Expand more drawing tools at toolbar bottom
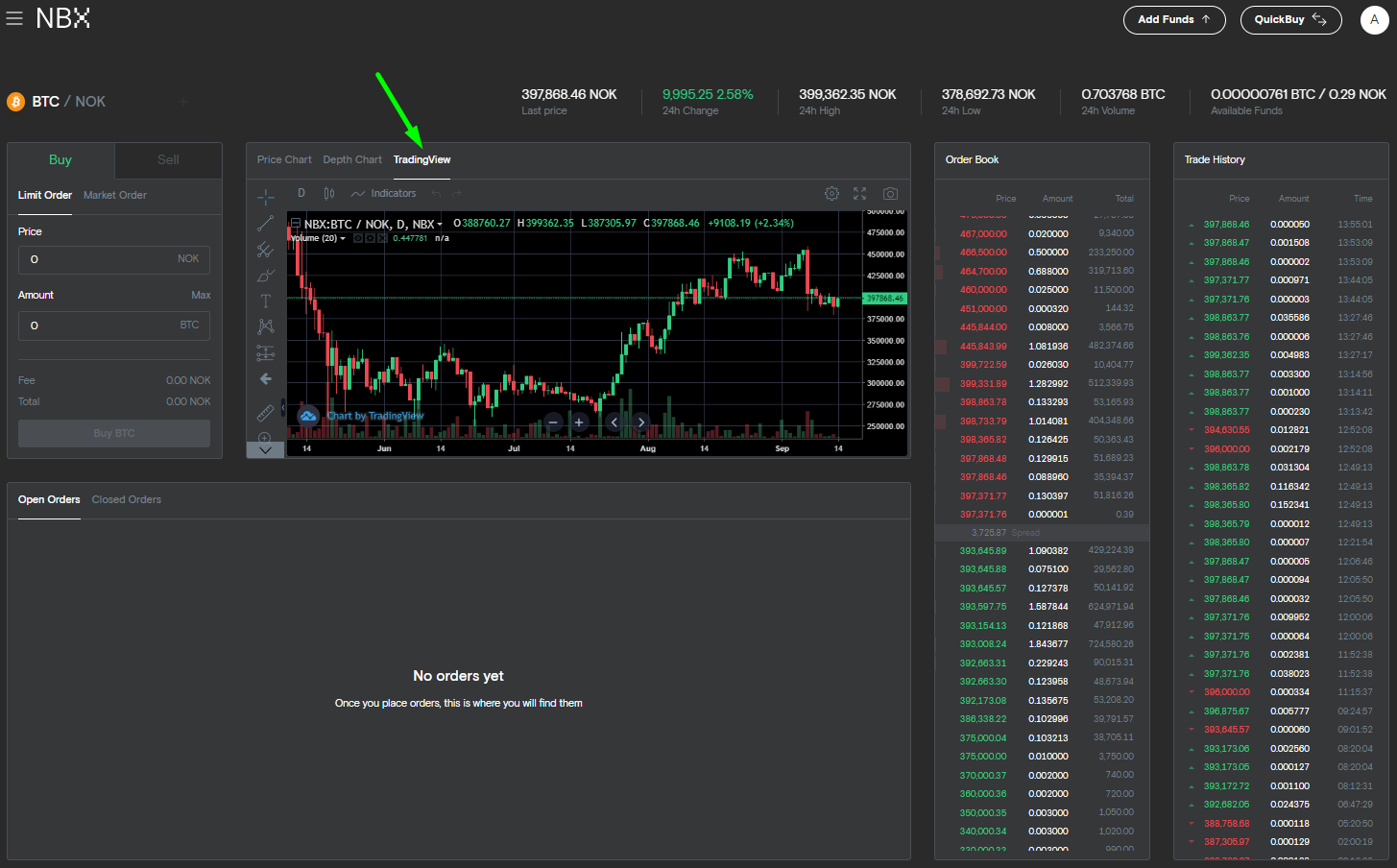 tap(266, 449)
